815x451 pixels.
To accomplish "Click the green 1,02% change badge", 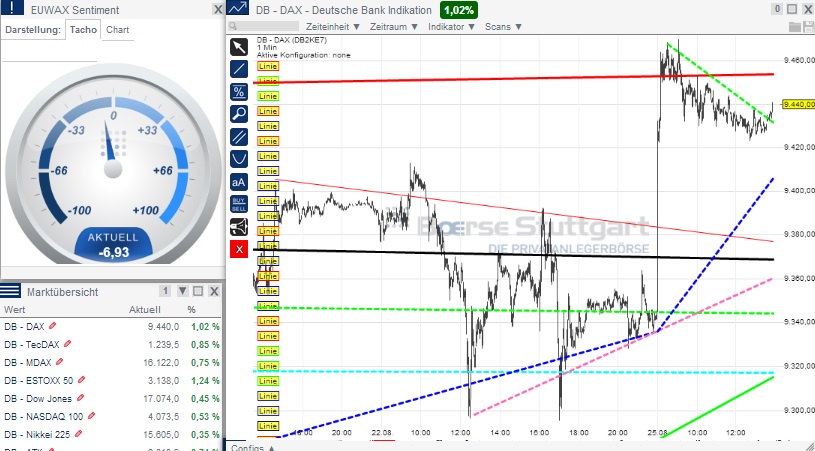I will click(459, 10).
